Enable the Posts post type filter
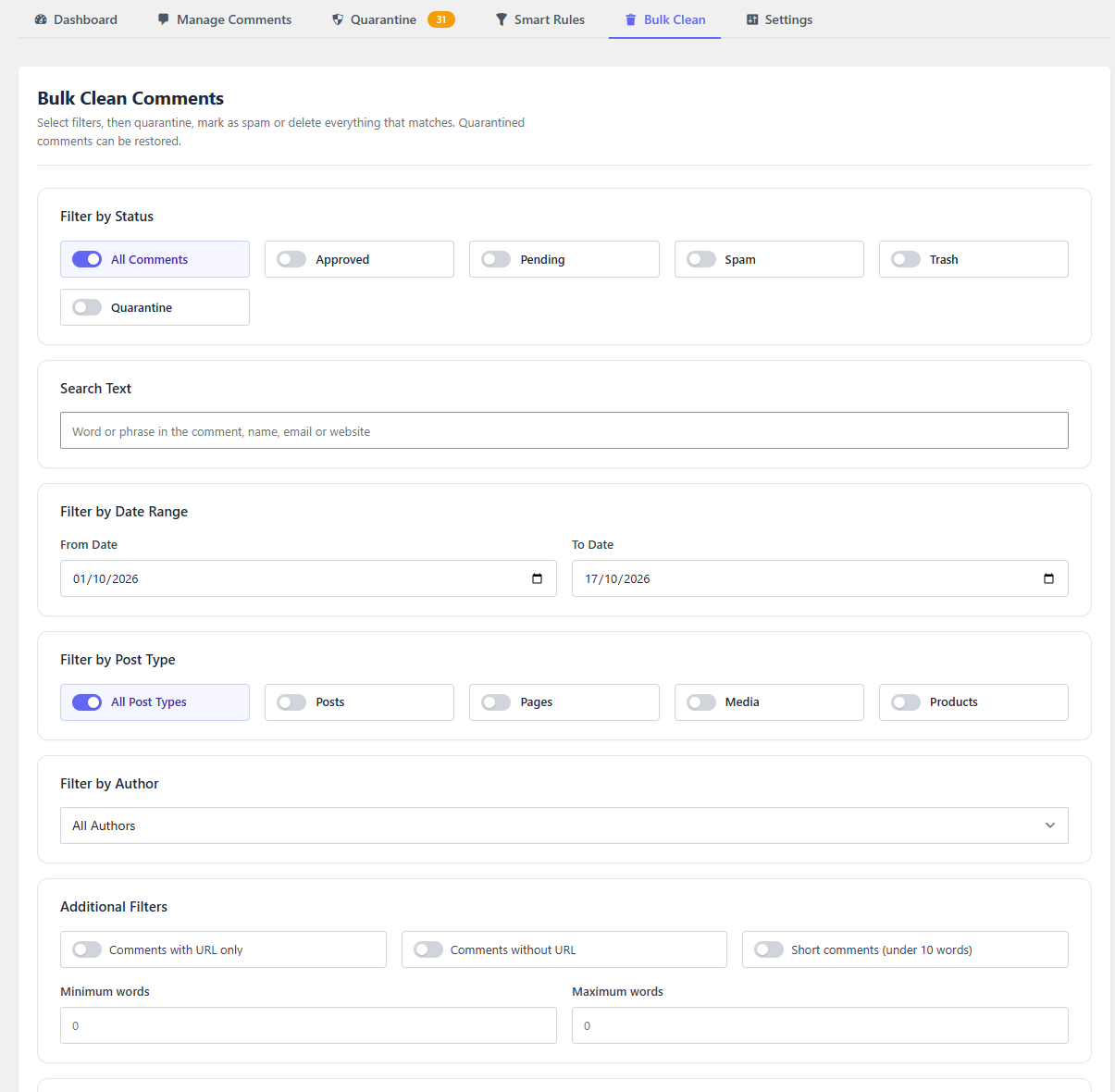The width and height of the screenshot is (1115, 1092). 291,702
